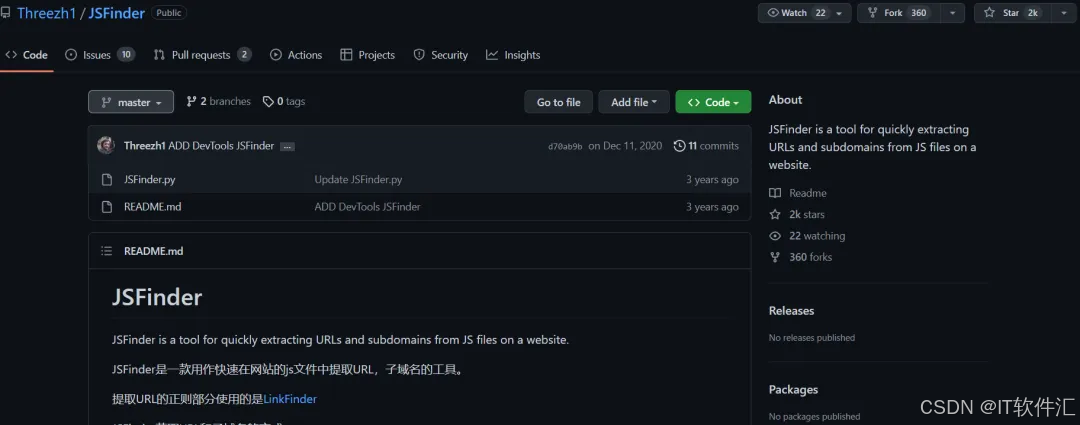Open the ADD DevTools JSFinder commit in README.md row

tap(367, 207)
